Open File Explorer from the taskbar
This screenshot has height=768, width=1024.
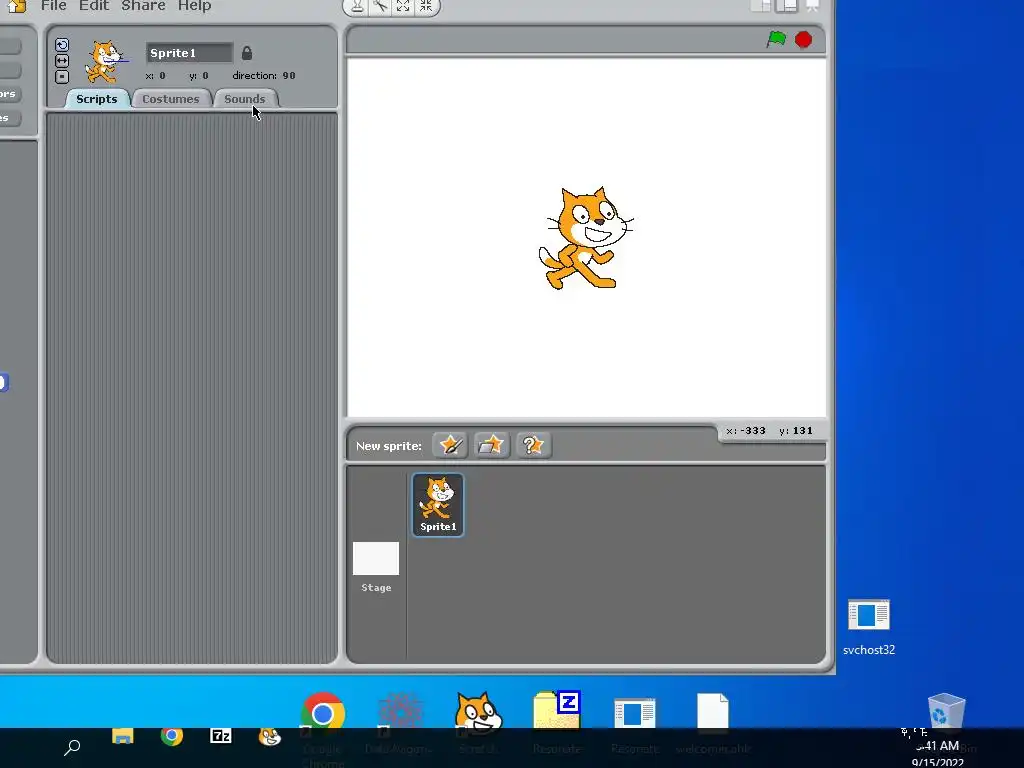(123, 737)
